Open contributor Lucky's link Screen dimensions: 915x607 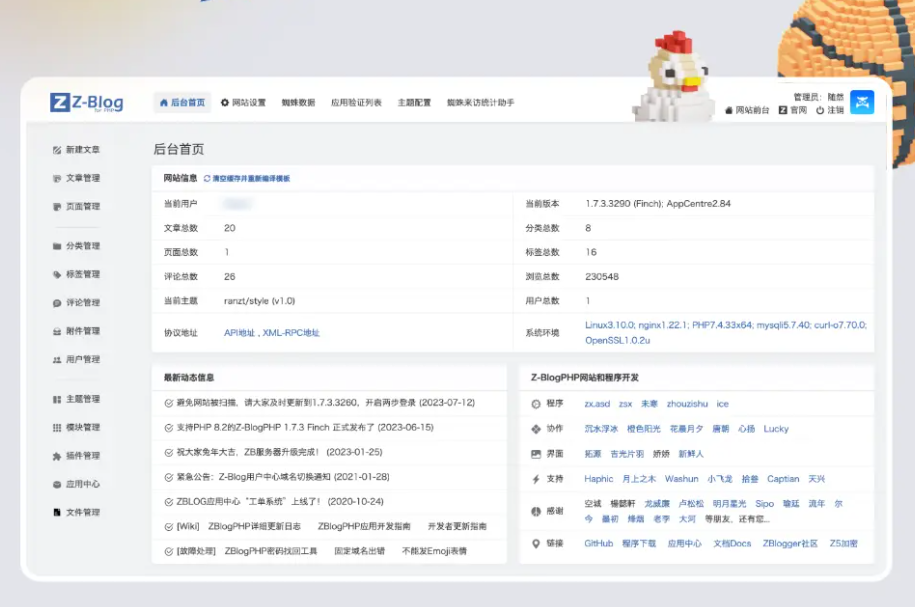pyautogui.click(x=776, y=429)
